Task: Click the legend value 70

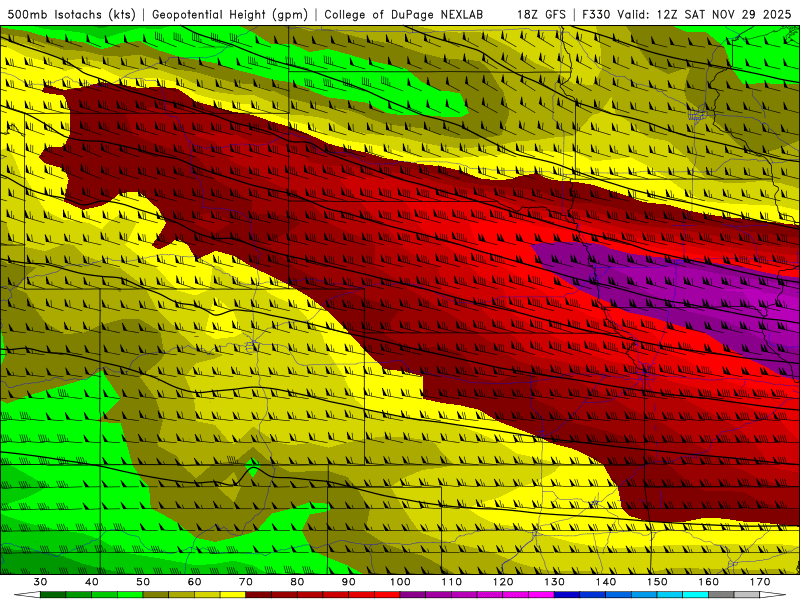Action: (246, 582)
